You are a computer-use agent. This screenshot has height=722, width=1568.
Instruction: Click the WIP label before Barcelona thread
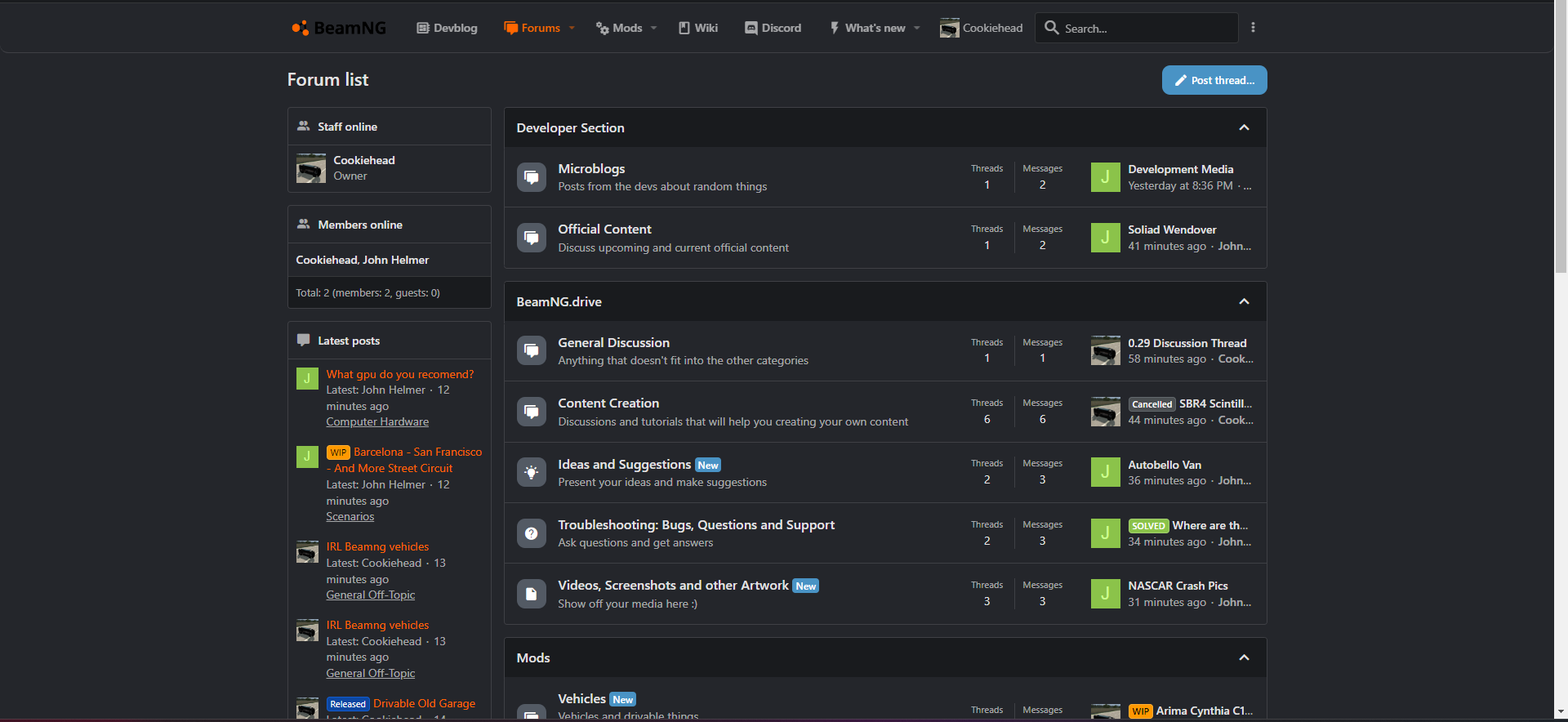(338, 452)
